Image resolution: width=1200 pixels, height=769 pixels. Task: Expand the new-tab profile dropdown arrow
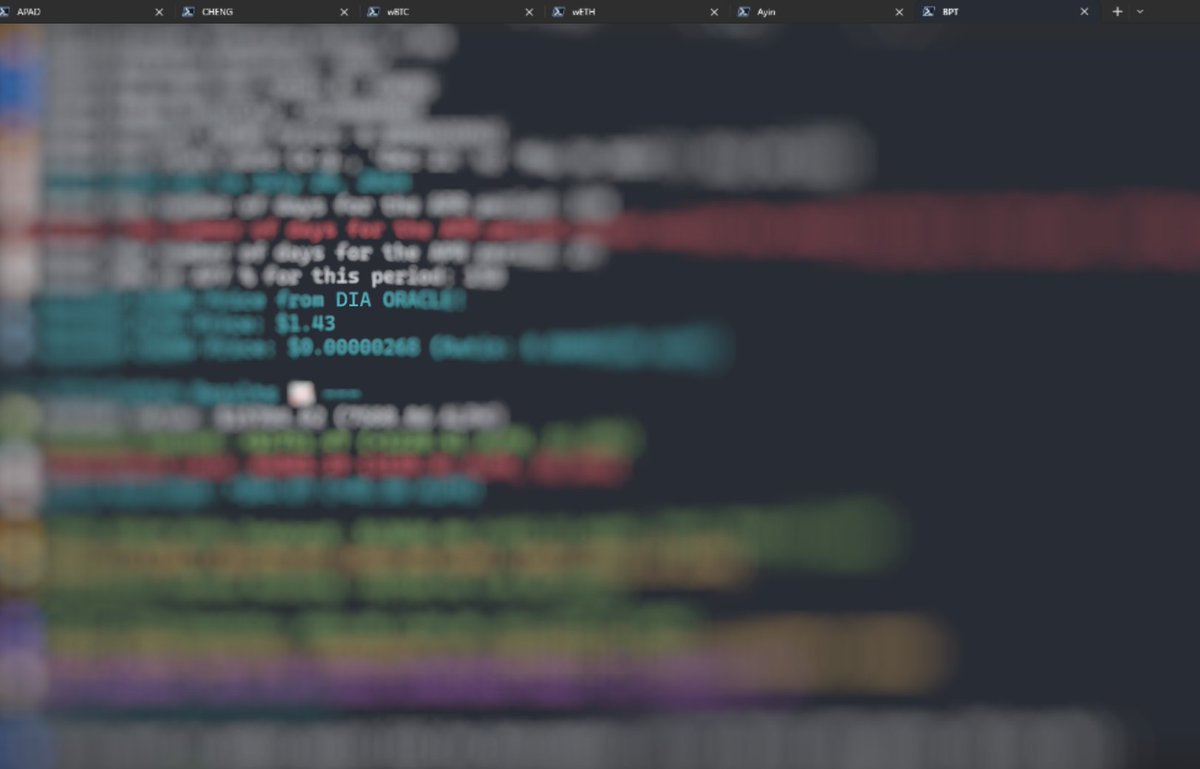pyautogui.click(x=1140, y=12)
